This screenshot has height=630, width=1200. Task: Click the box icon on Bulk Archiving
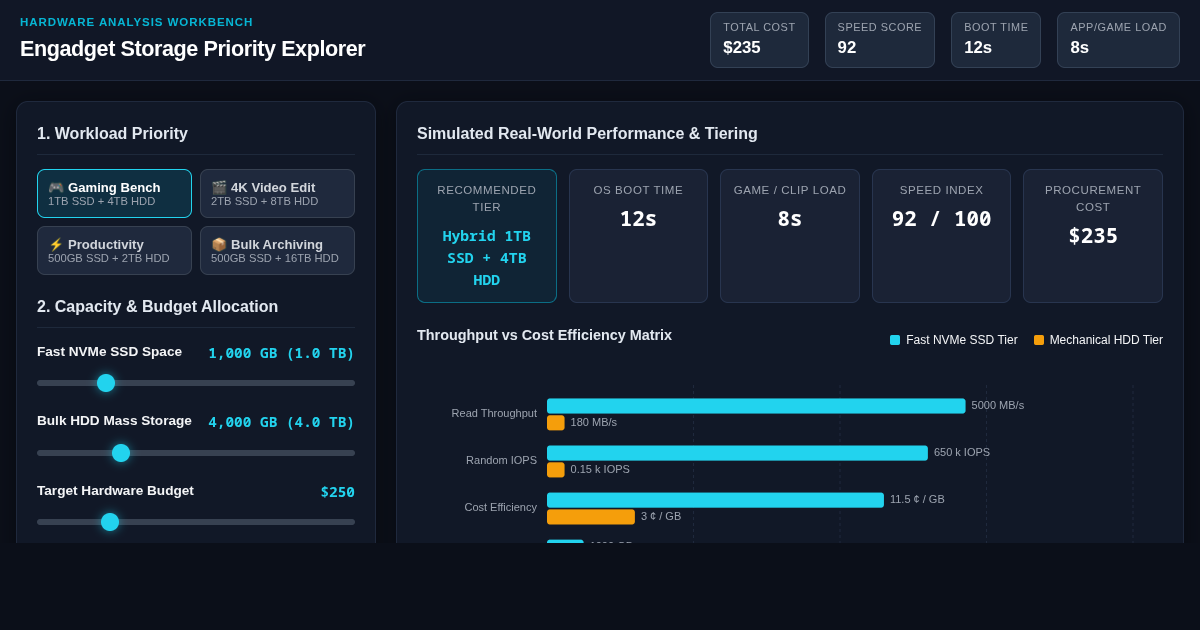point(219,244)
